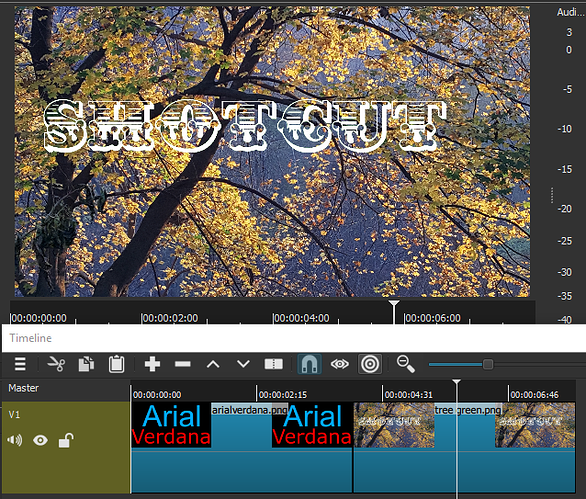Select the Master track label
The height and width of the screenshot is (499, 586).
pyautogui.click(x=24, y=388)
